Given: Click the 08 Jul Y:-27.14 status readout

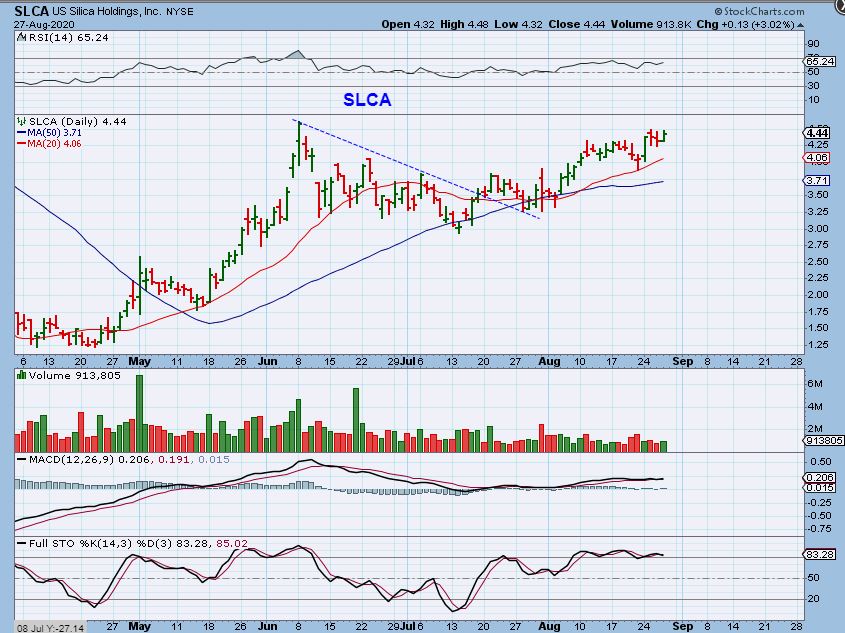Looking at the screenshot, I should click(x=50, y=628).
